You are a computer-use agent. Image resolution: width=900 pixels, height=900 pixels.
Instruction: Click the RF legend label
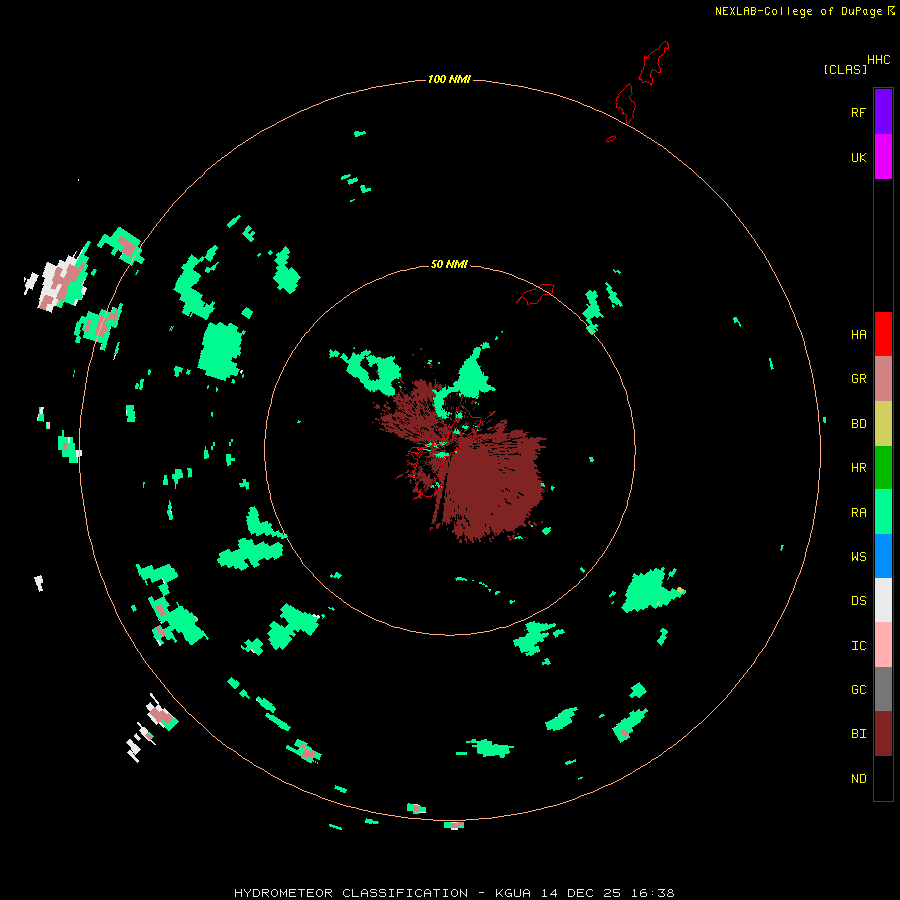(858, 112)
